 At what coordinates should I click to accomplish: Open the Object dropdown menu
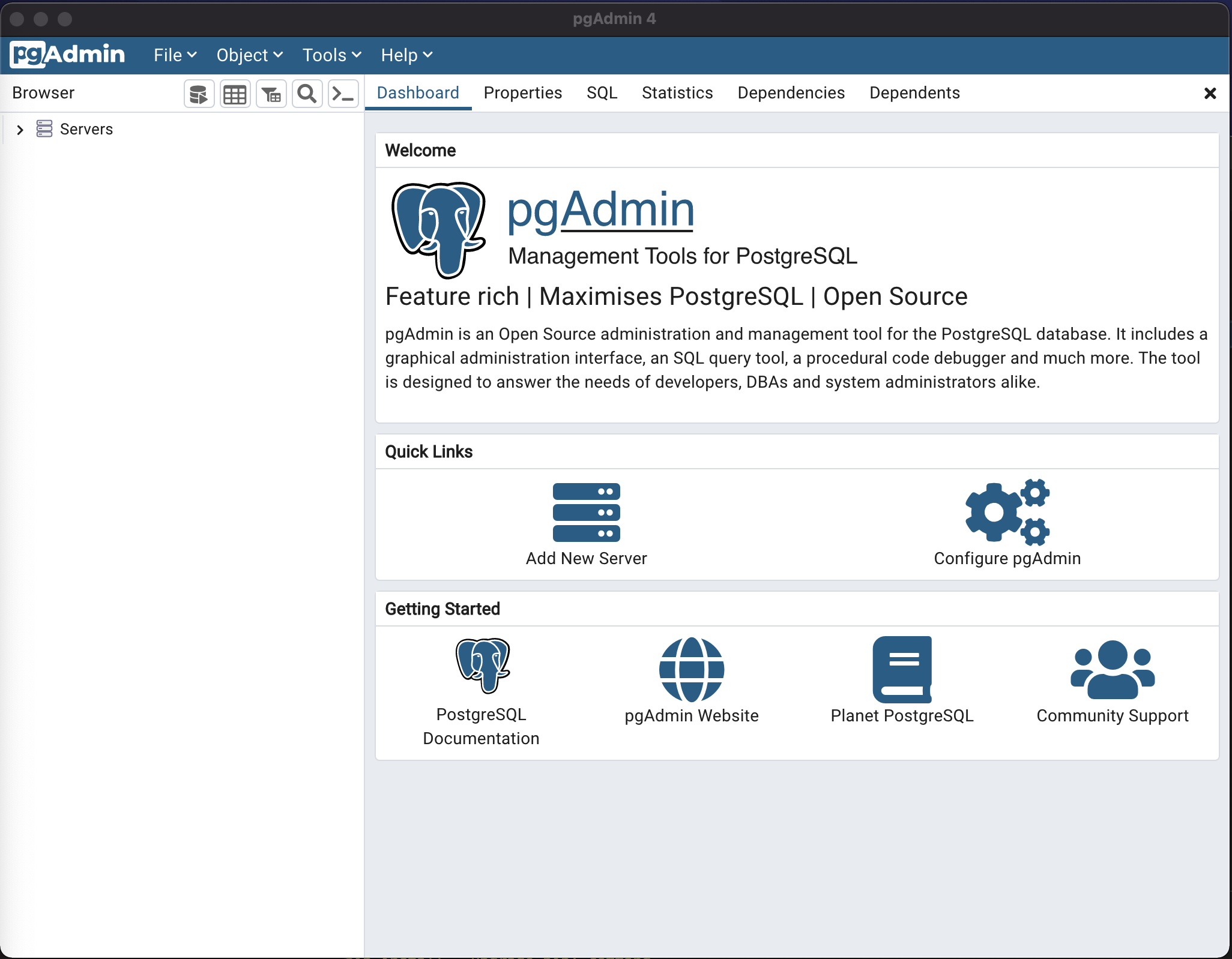tap(249, 55)
